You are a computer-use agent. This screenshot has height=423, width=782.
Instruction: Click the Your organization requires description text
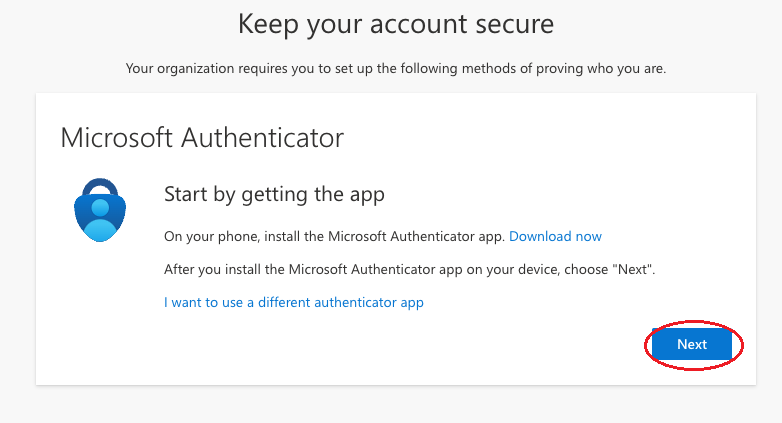click(x=396, y=68)
